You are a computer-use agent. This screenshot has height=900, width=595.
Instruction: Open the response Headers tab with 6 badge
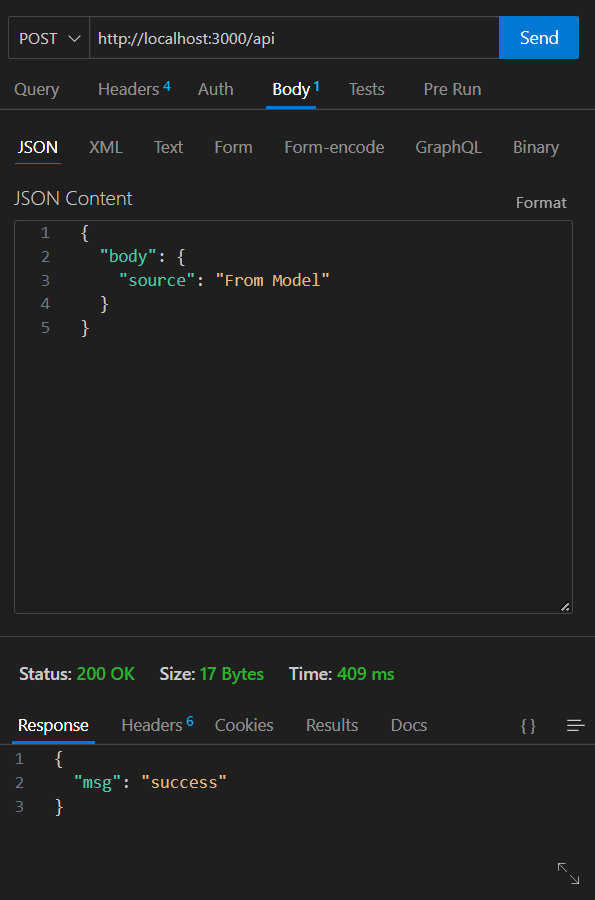click(157, 724)
